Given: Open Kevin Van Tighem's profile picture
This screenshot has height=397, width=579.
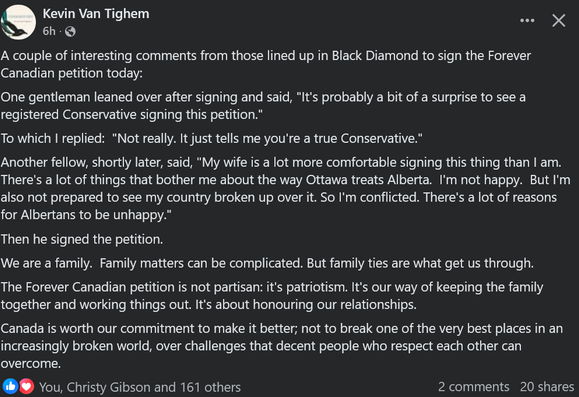Looking at the screenshot, I should click(18, 22).
